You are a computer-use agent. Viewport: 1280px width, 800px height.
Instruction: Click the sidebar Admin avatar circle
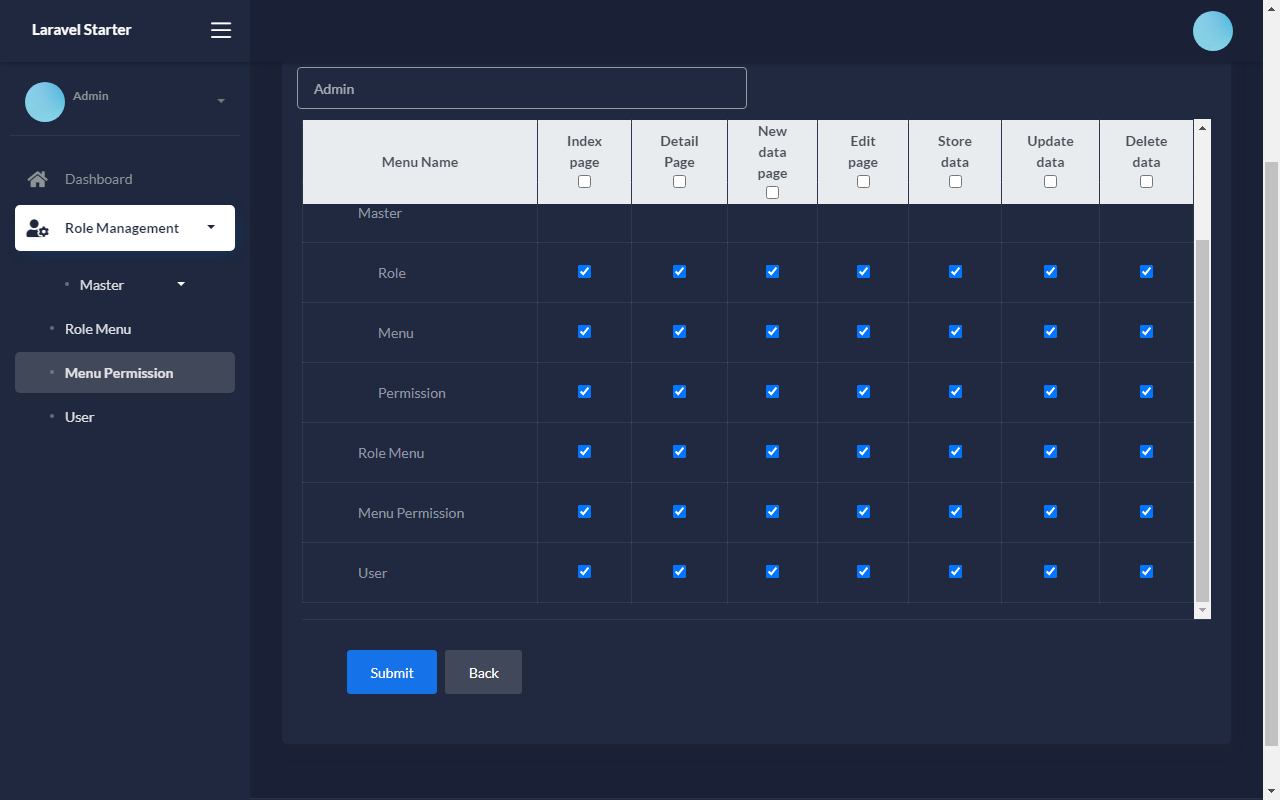[45, 102]
